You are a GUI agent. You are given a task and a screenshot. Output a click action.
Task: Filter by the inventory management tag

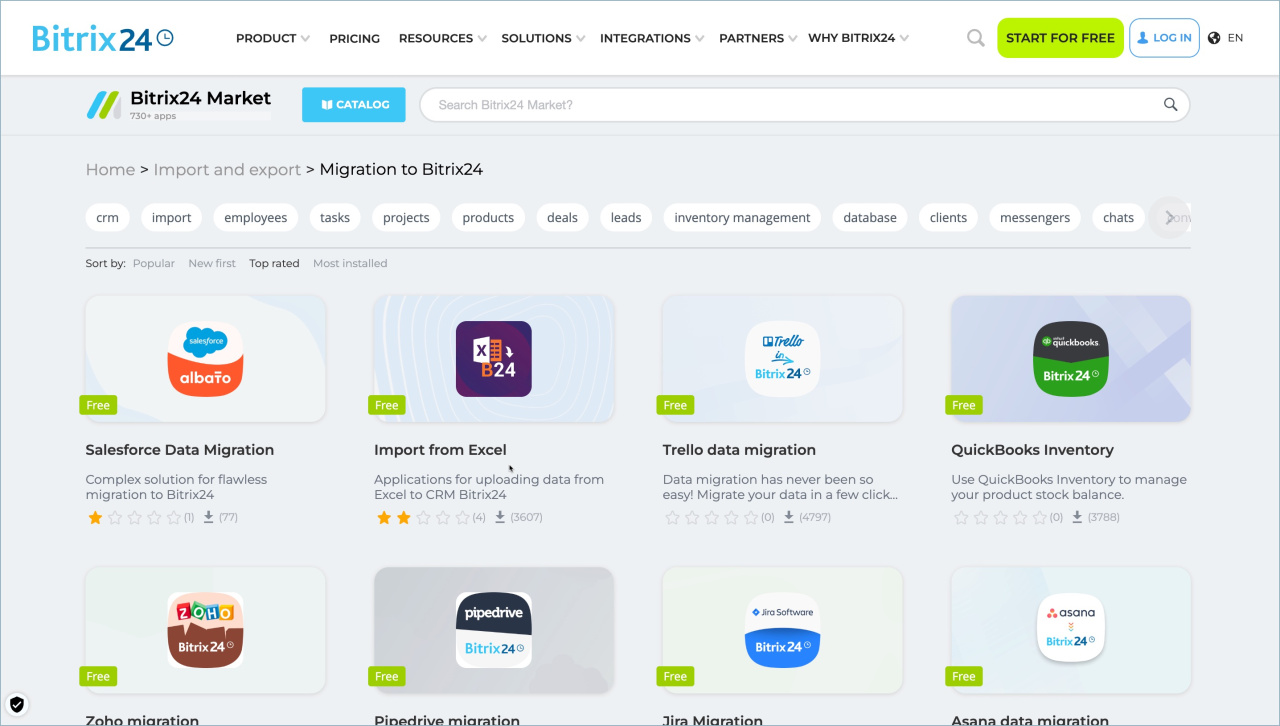click(x=742, y=218)
